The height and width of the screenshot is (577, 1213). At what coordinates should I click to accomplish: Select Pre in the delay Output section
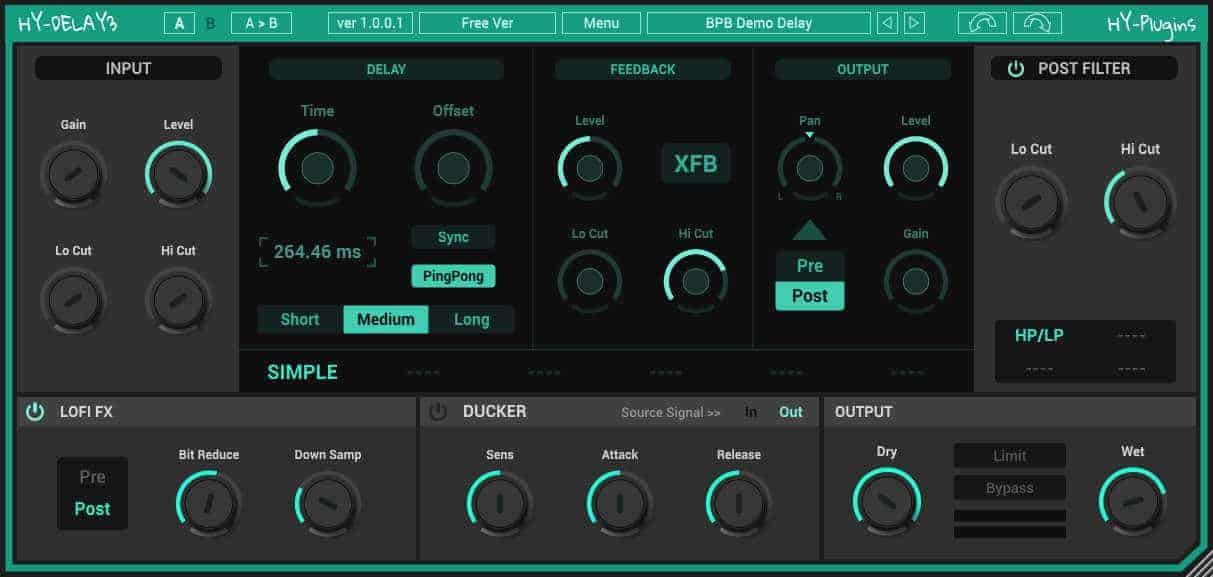810,266
